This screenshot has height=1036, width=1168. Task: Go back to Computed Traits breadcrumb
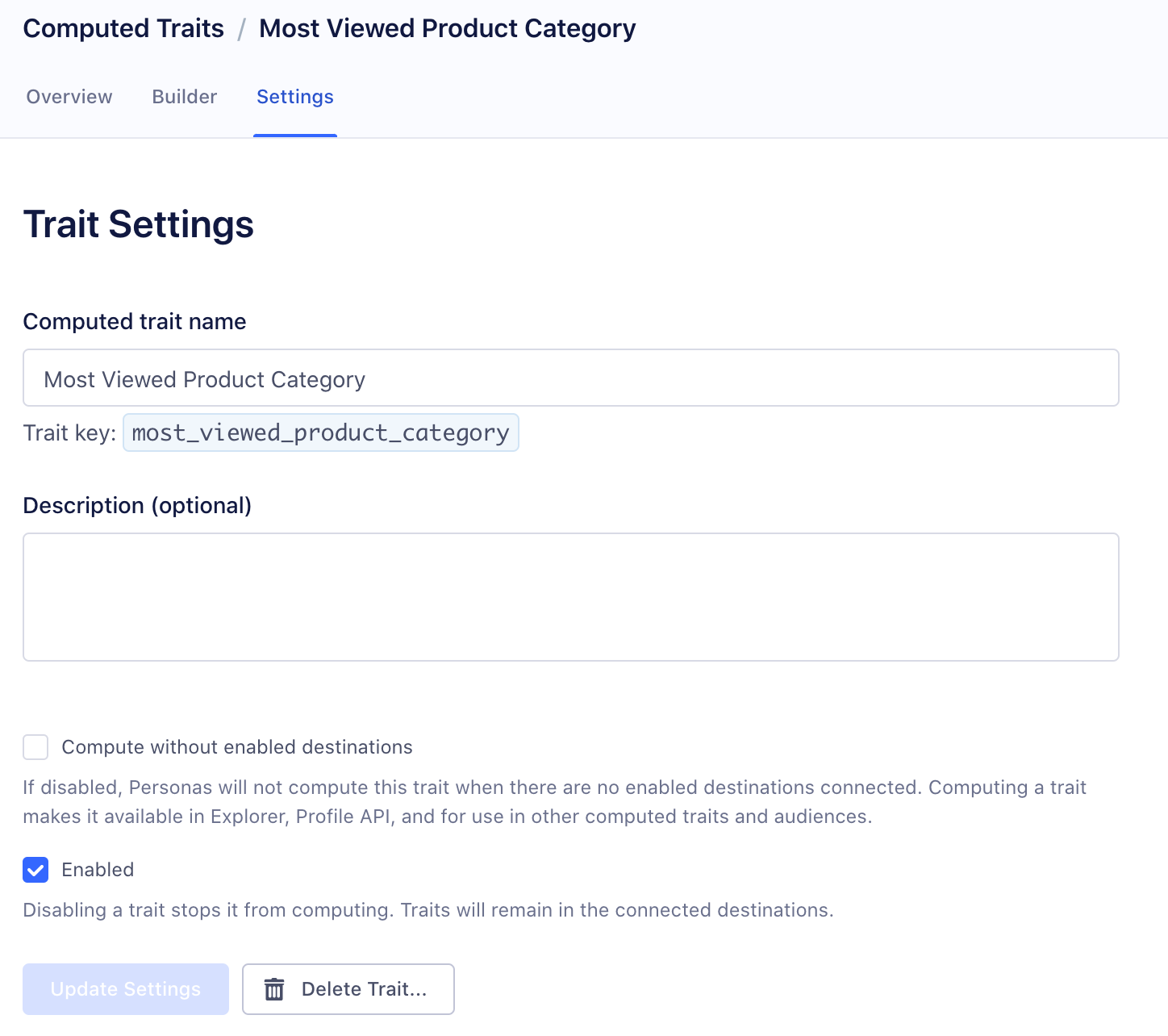point(123,28)
